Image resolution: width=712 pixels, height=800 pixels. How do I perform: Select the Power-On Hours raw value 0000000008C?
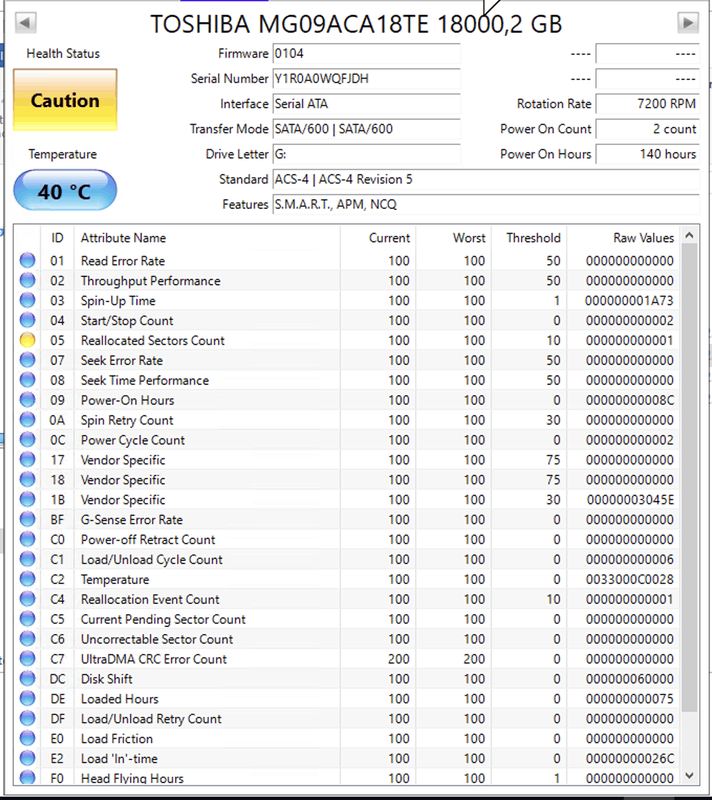tap(629, 400)
